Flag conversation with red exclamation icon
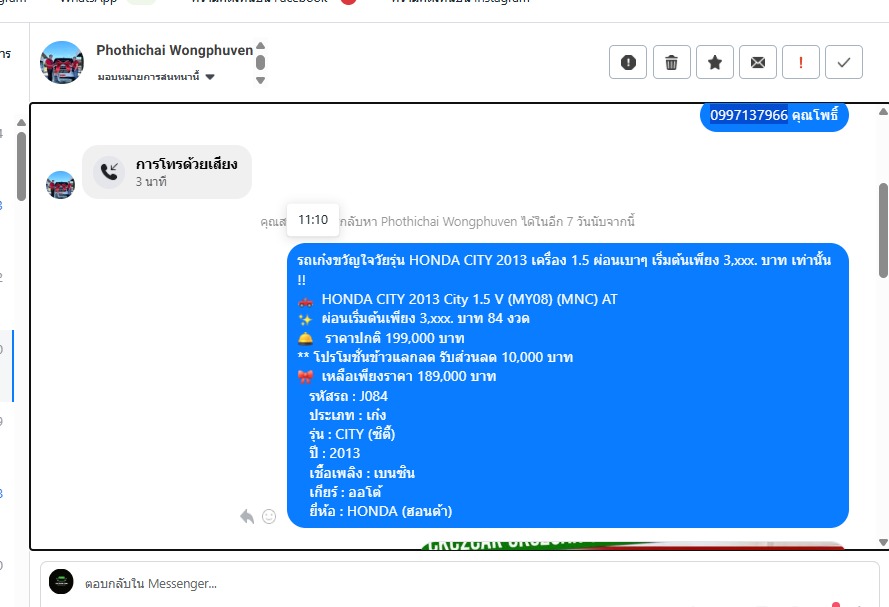This screenshot has height=607, width=889. click(x=801, y=62)
